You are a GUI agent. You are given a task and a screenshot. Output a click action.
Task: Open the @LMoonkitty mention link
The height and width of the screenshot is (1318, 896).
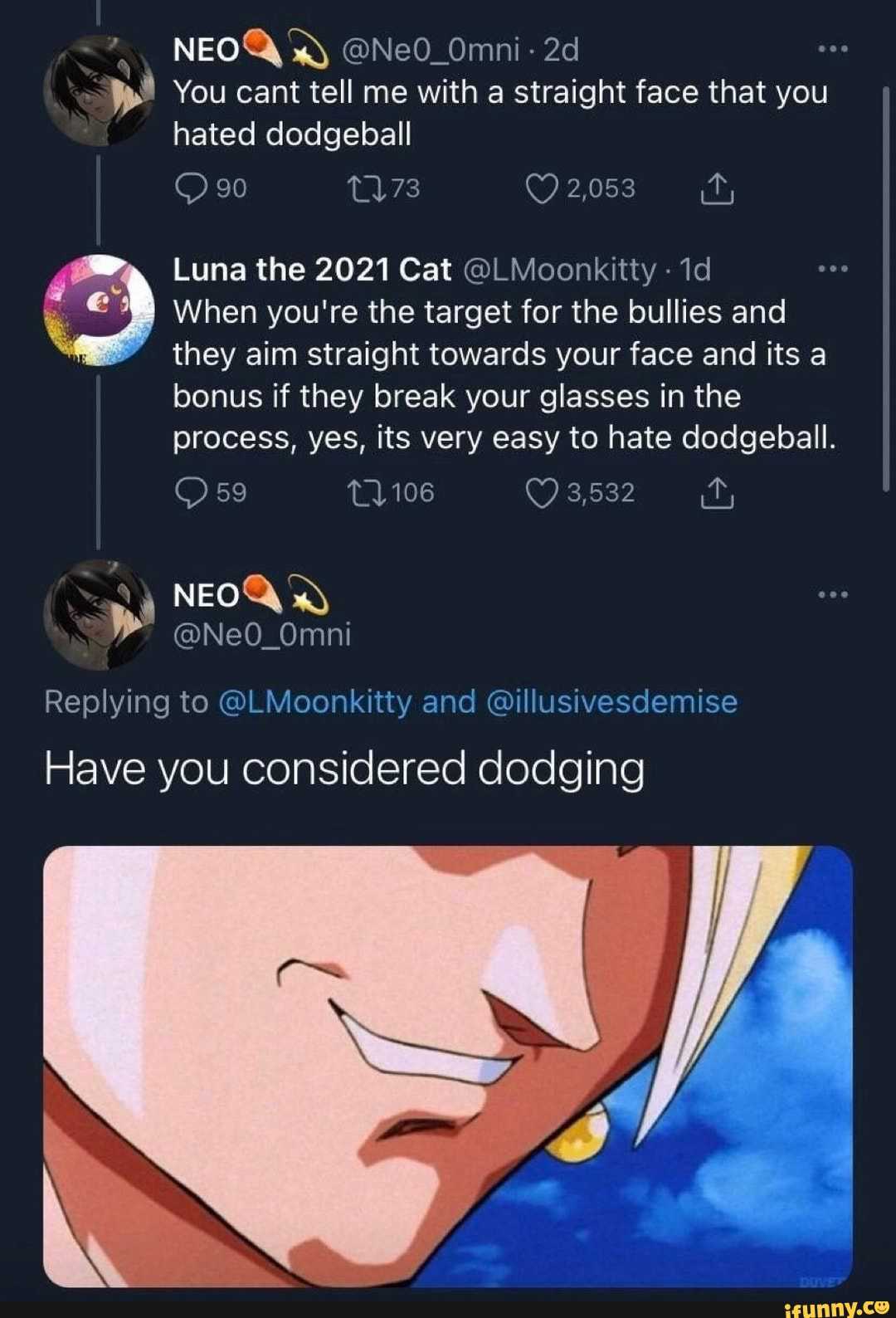(x=314, y=702)
